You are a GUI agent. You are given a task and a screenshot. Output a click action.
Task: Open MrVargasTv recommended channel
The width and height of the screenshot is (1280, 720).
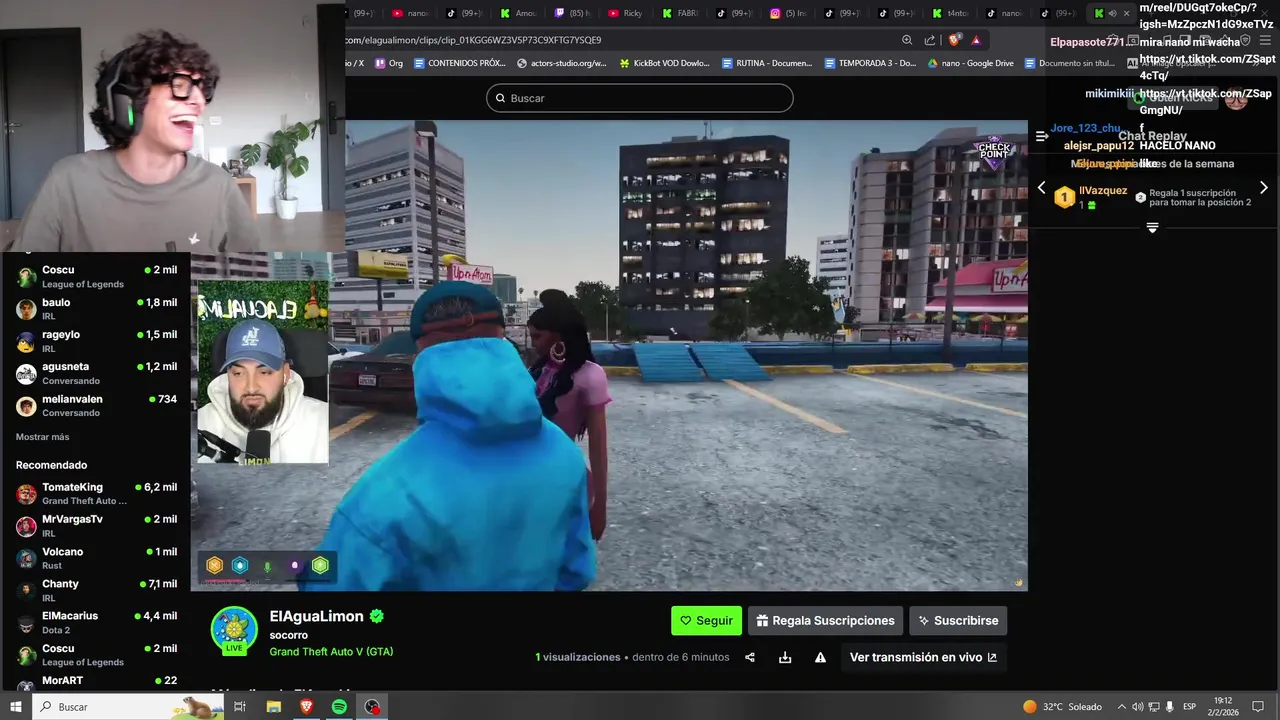(x=96, y=525)
